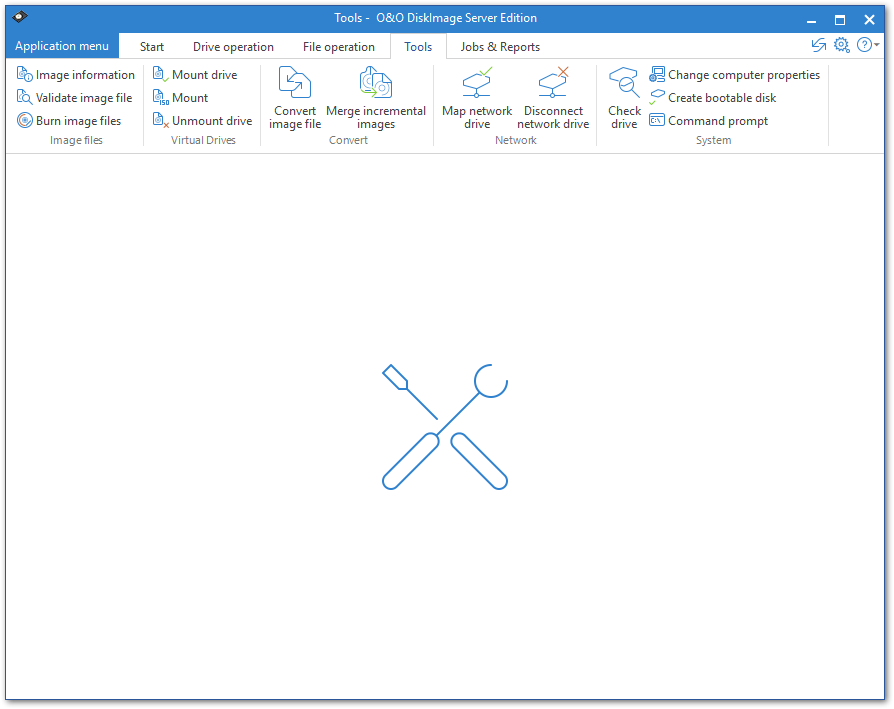Run Check drive tool

click(624, 98)
